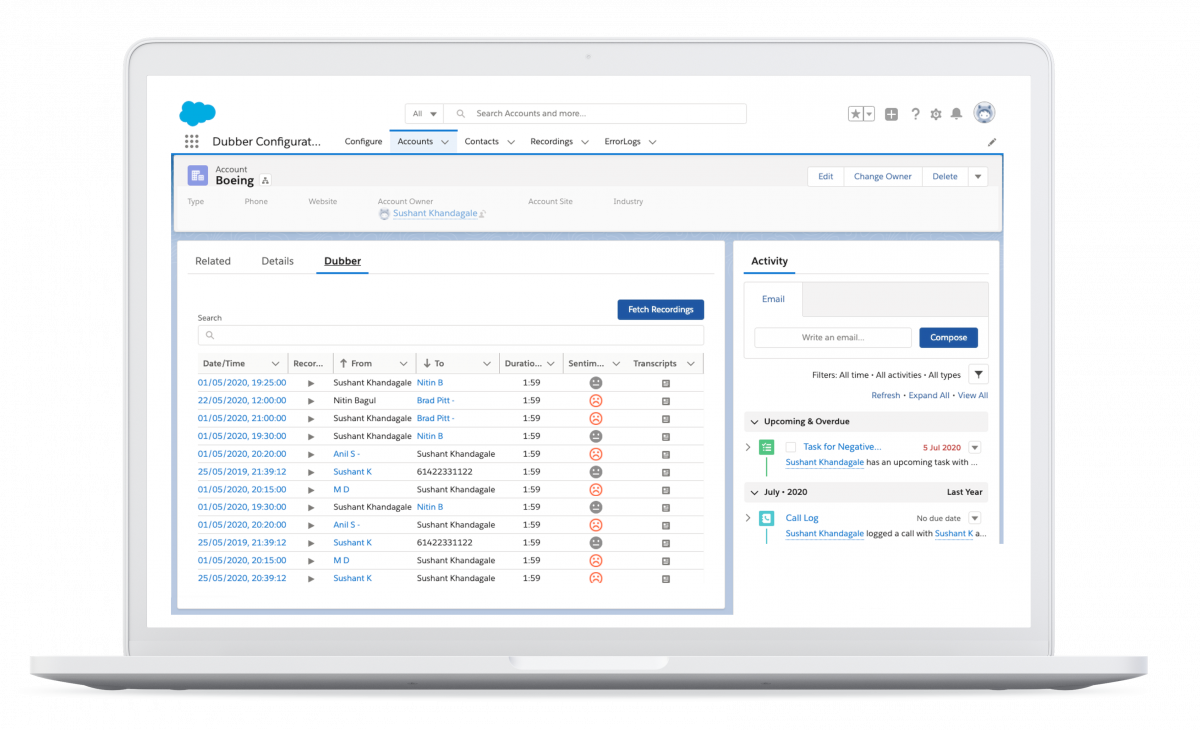
Task: Open the help question mark
Action: [x=915, y=114]
